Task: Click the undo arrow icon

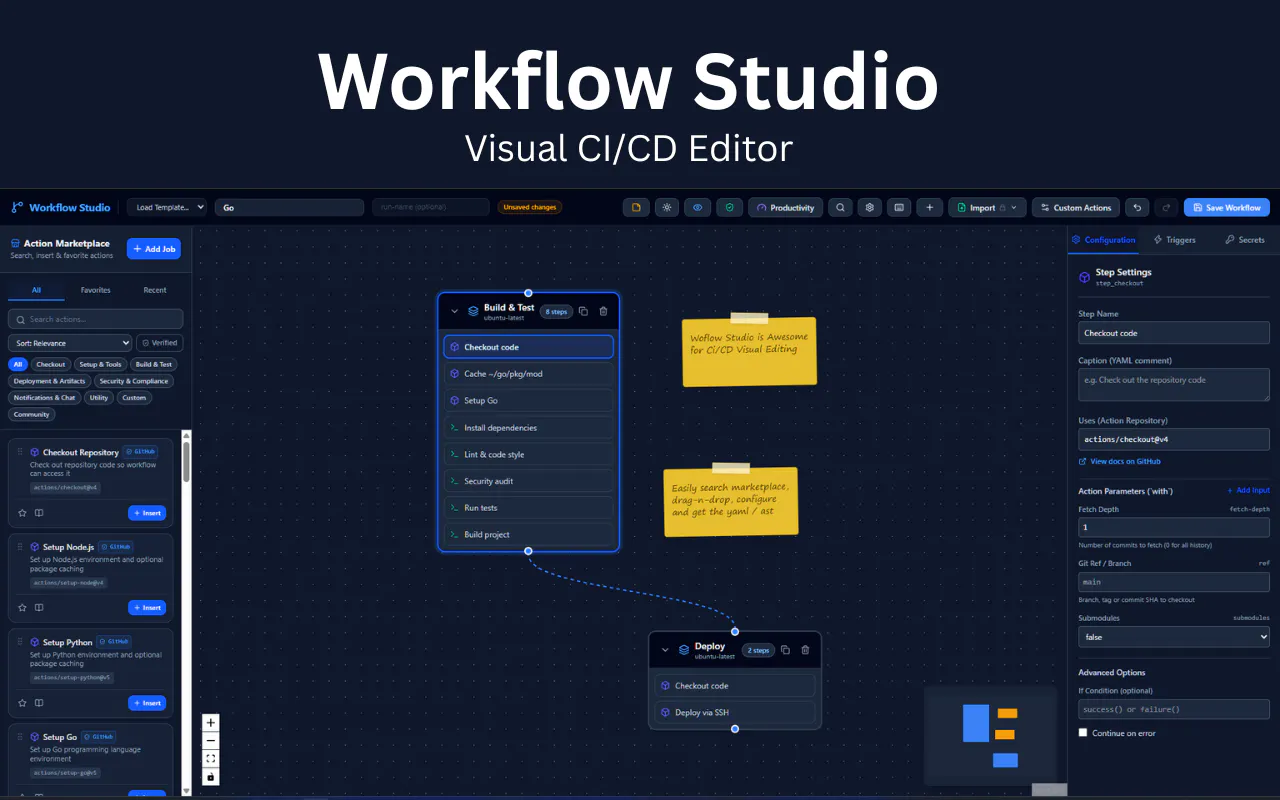Action: point(1136,207)
